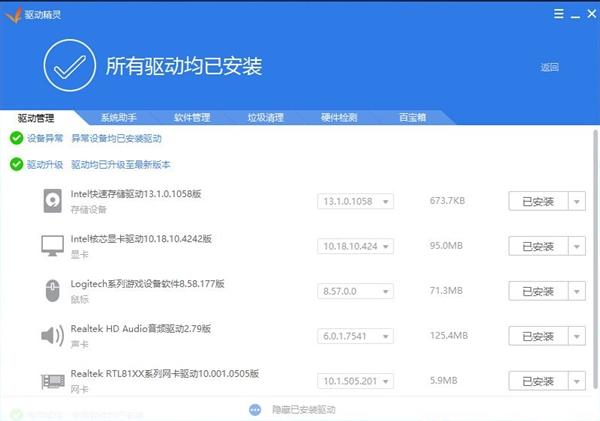Click the mouse icon for Logitech software
Screen dimensions: 600x421
[x=52, y=291]
